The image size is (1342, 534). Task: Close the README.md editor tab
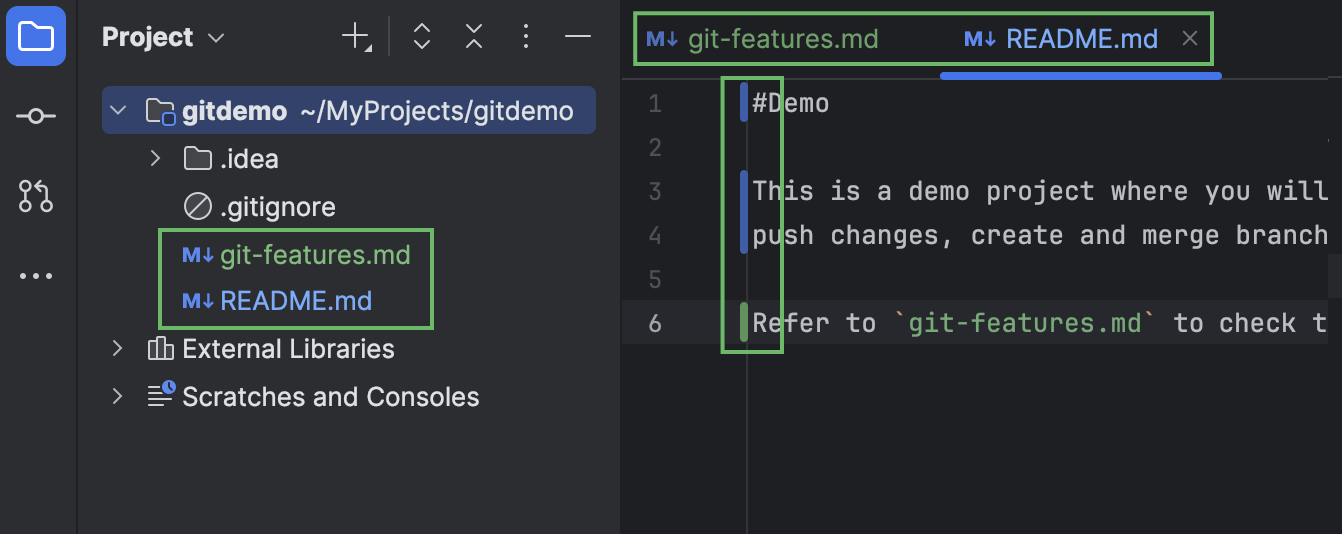1190,39
